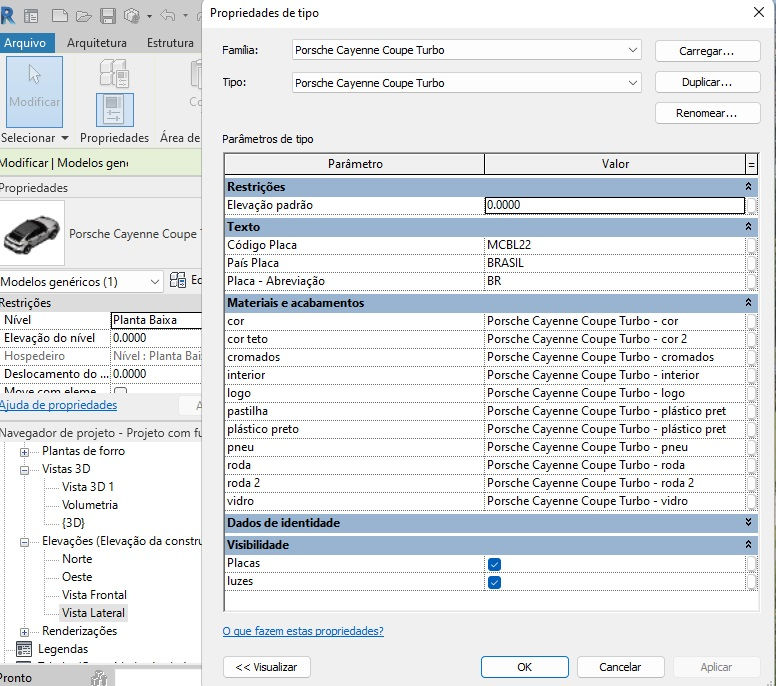Click the Renomear... button
Image resolution: width=776 pixels, height=686 pixels.
(707, 113)
